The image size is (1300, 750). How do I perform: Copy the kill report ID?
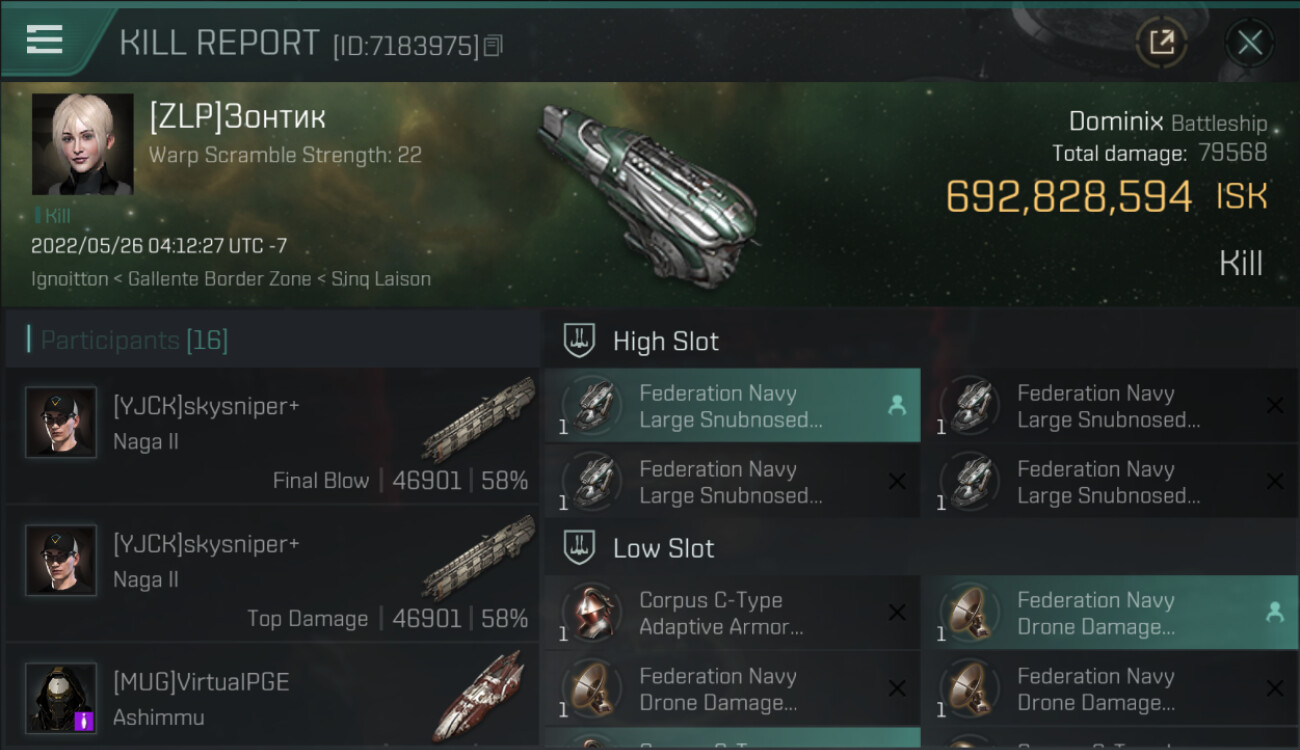[x=493, y=46]
